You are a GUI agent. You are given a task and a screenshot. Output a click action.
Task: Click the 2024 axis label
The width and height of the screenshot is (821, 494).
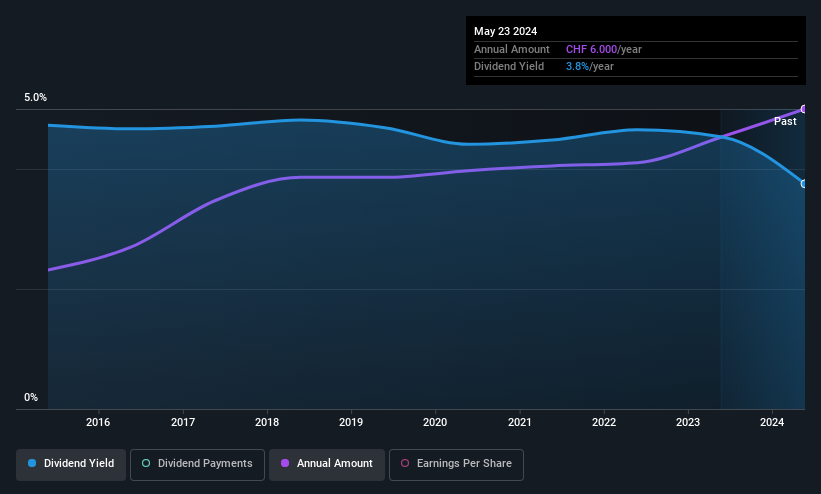tap(772, 422)
